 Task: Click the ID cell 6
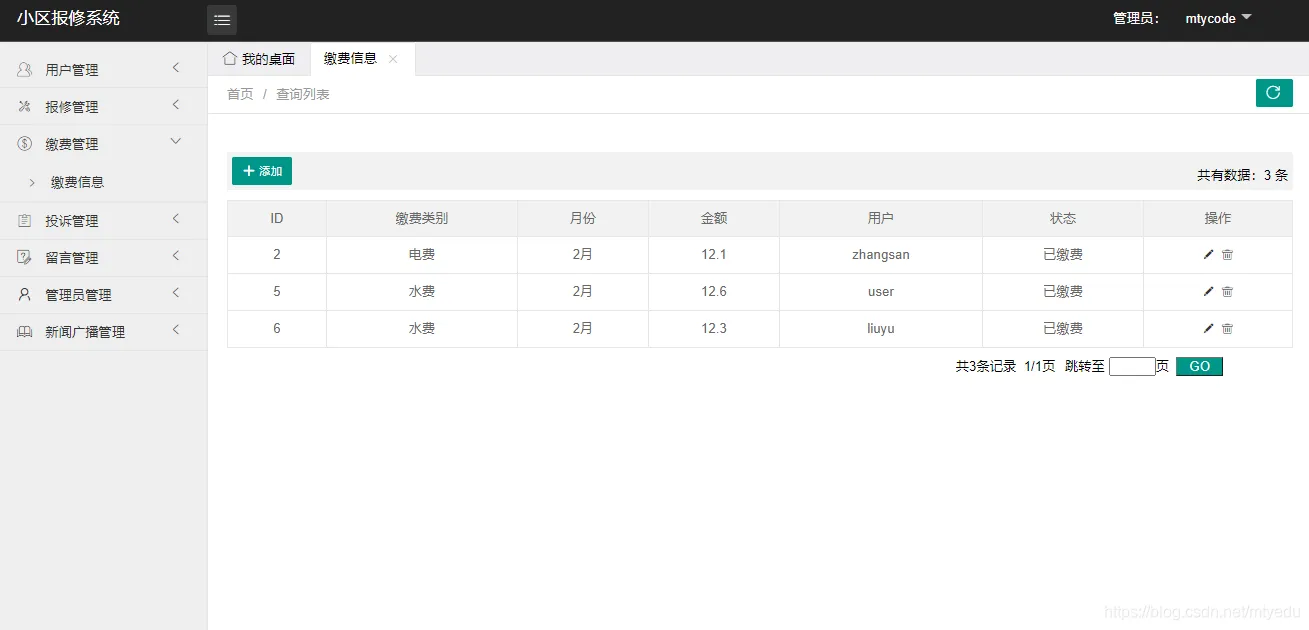(x=277, y=329)
